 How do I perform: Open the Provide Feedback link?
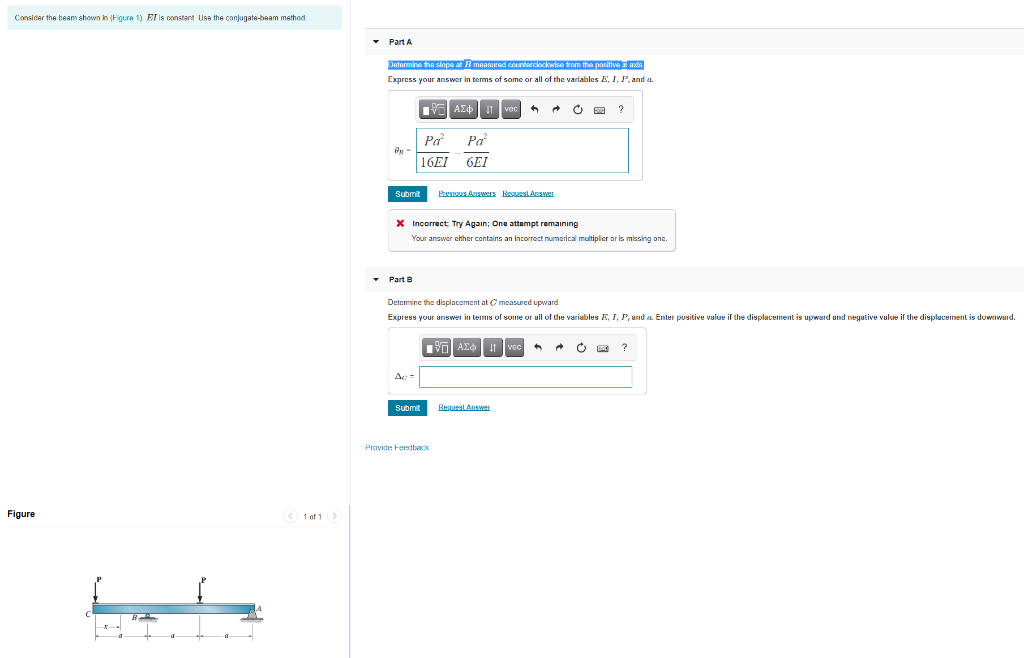click(x=396, y=447)
